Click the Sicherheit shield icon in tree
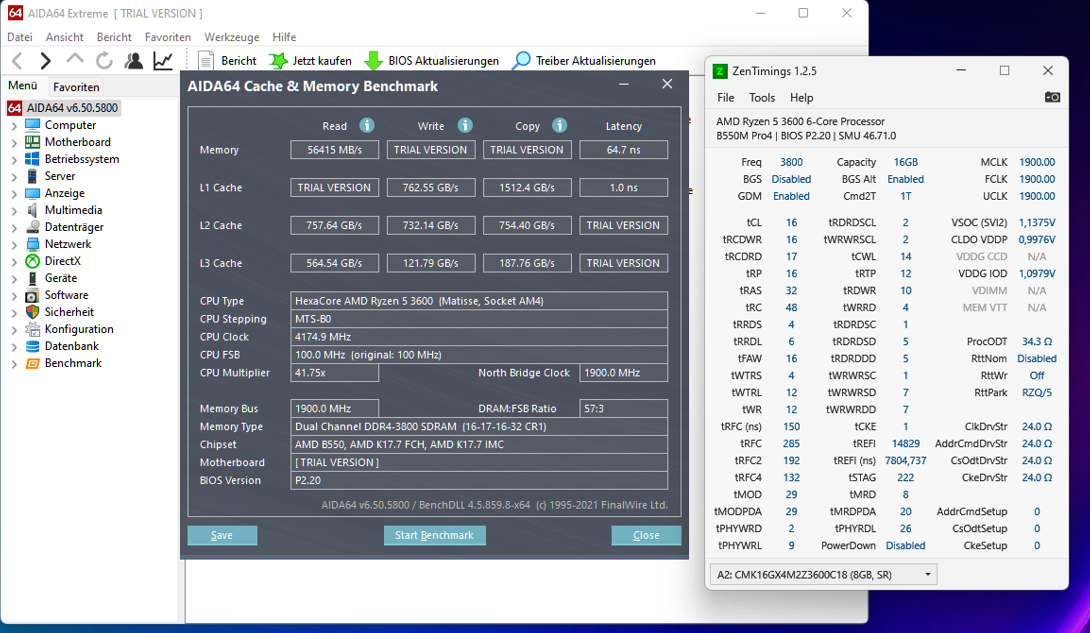The image size is (1090, 633). coord(33,312)
